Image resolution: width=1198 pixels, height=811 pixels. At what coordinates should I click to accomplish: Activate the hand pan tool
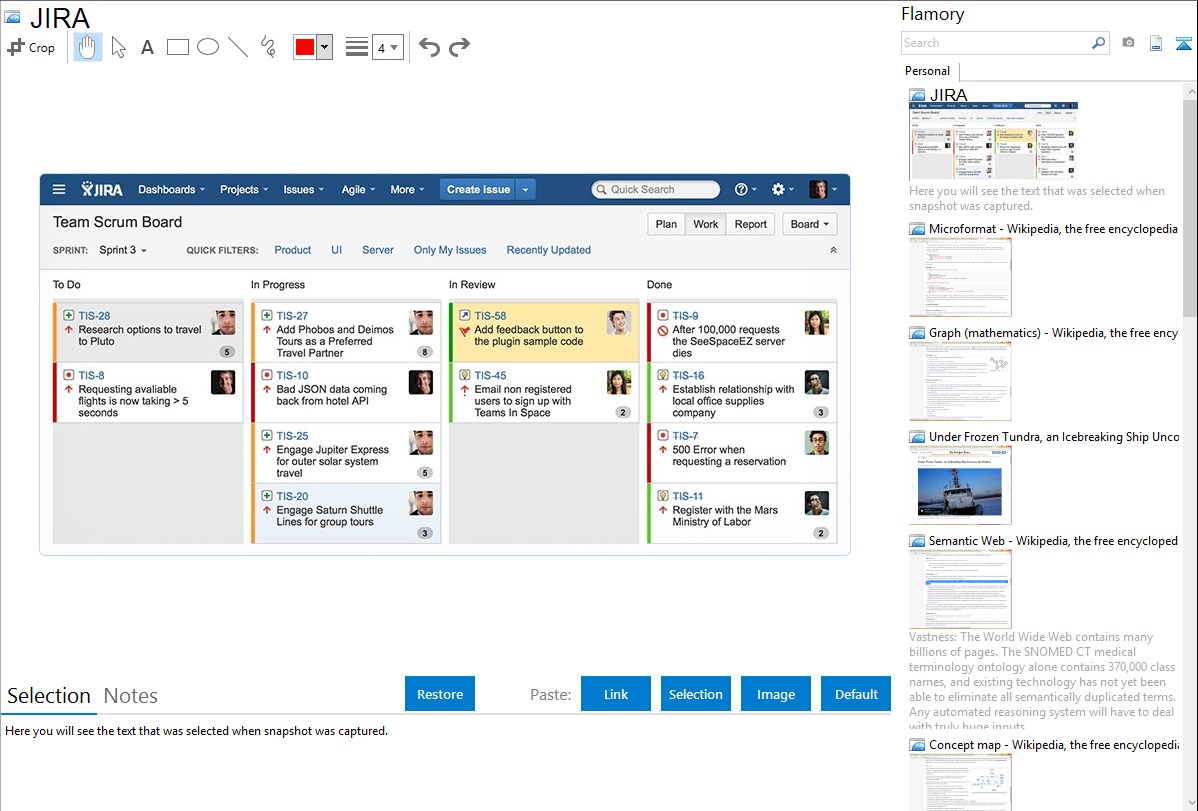88,47
